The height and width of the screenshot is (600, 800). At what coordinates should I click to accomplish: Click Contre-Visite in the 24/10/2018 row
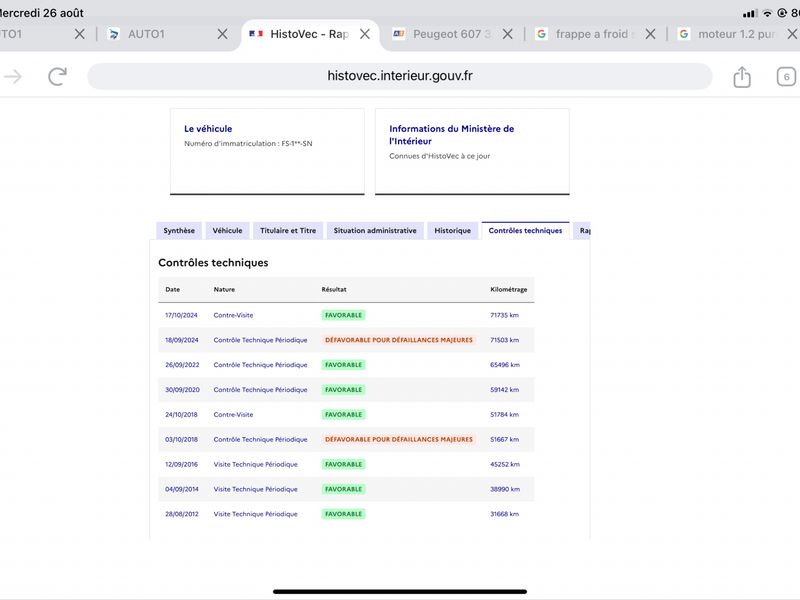tap(233, 415)
